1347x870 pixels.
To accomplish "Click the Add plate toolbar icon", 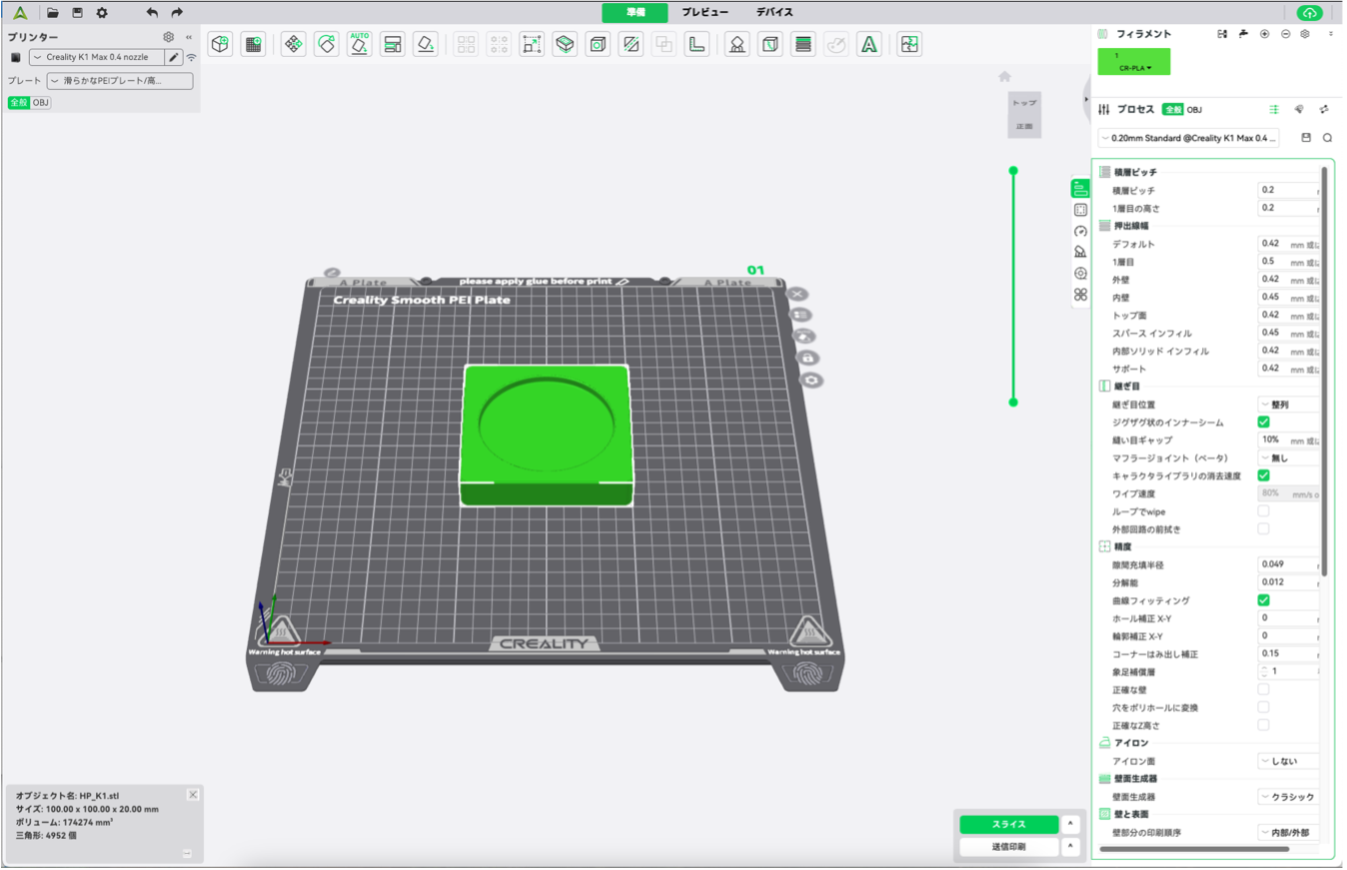I will 253,44.
